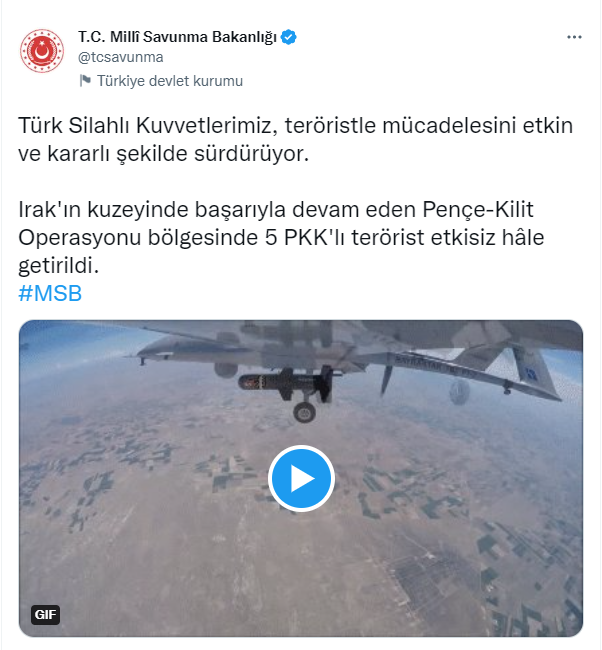Play the GIF with the blue play button
The height and width of the screenshot is (650, 602).
click(301, 478)
